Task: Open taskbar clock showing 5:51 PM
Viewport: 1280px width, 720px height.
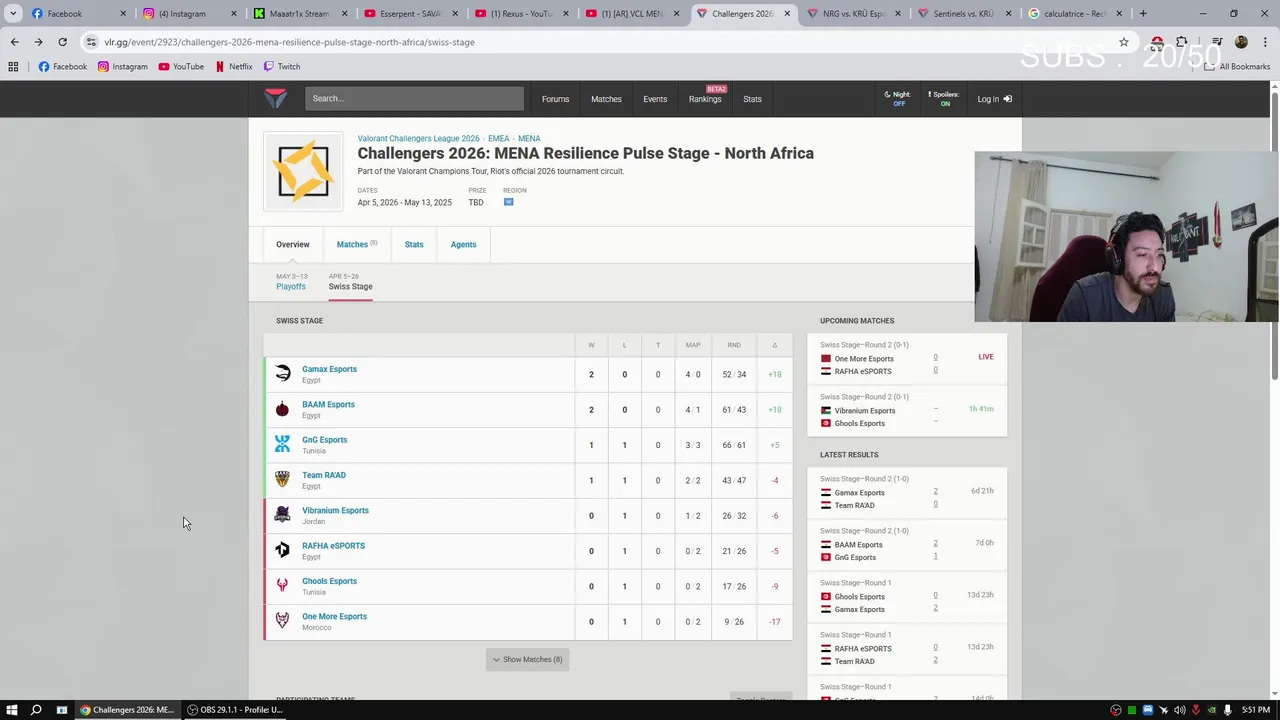Action: [x=1256, y=710]
